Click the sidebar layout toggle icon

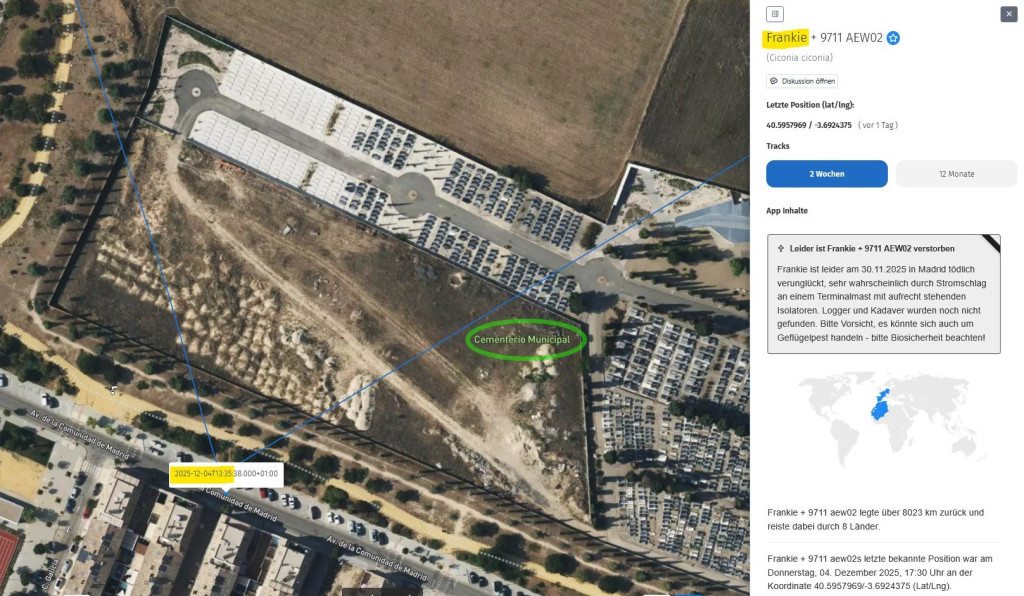click(775, 14)
